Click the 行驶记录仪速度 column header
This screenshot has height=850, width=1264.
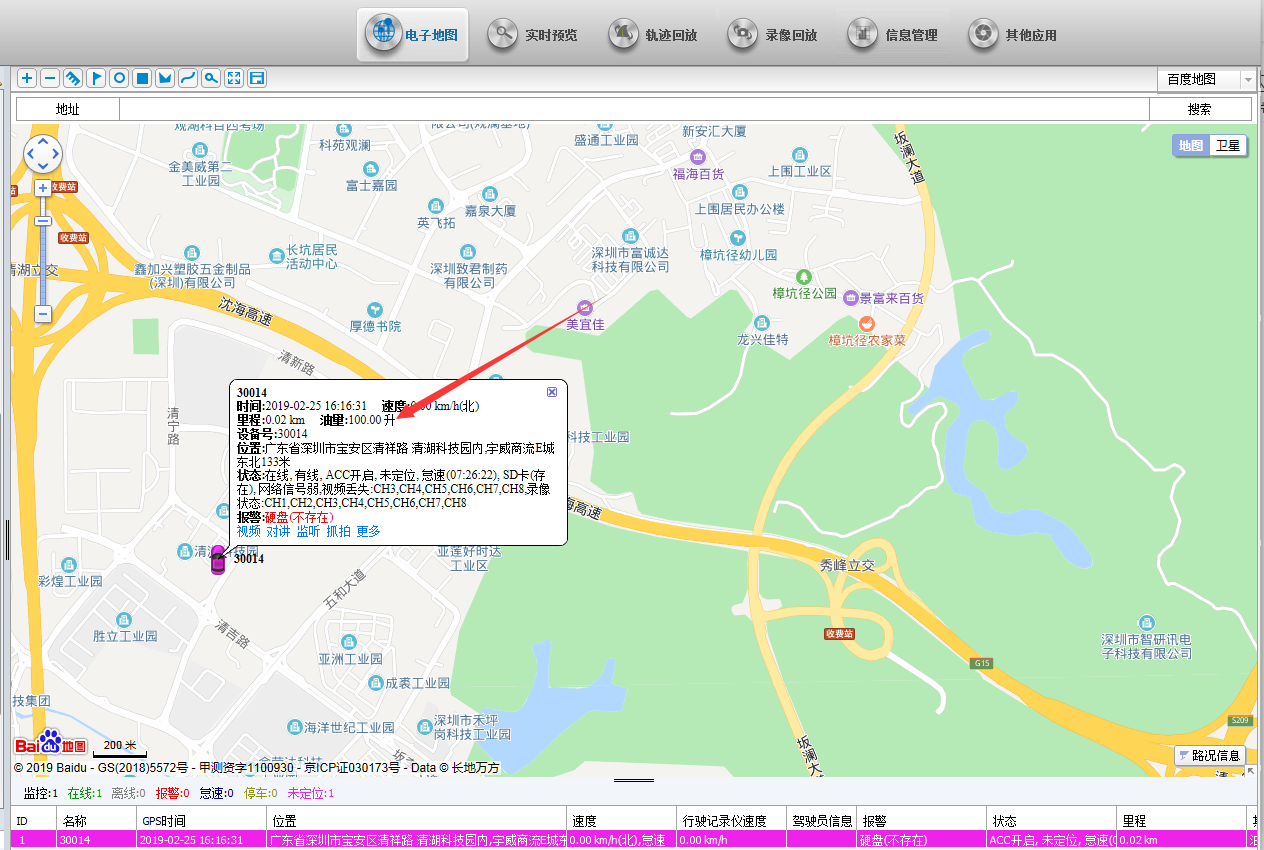[730, 820]
